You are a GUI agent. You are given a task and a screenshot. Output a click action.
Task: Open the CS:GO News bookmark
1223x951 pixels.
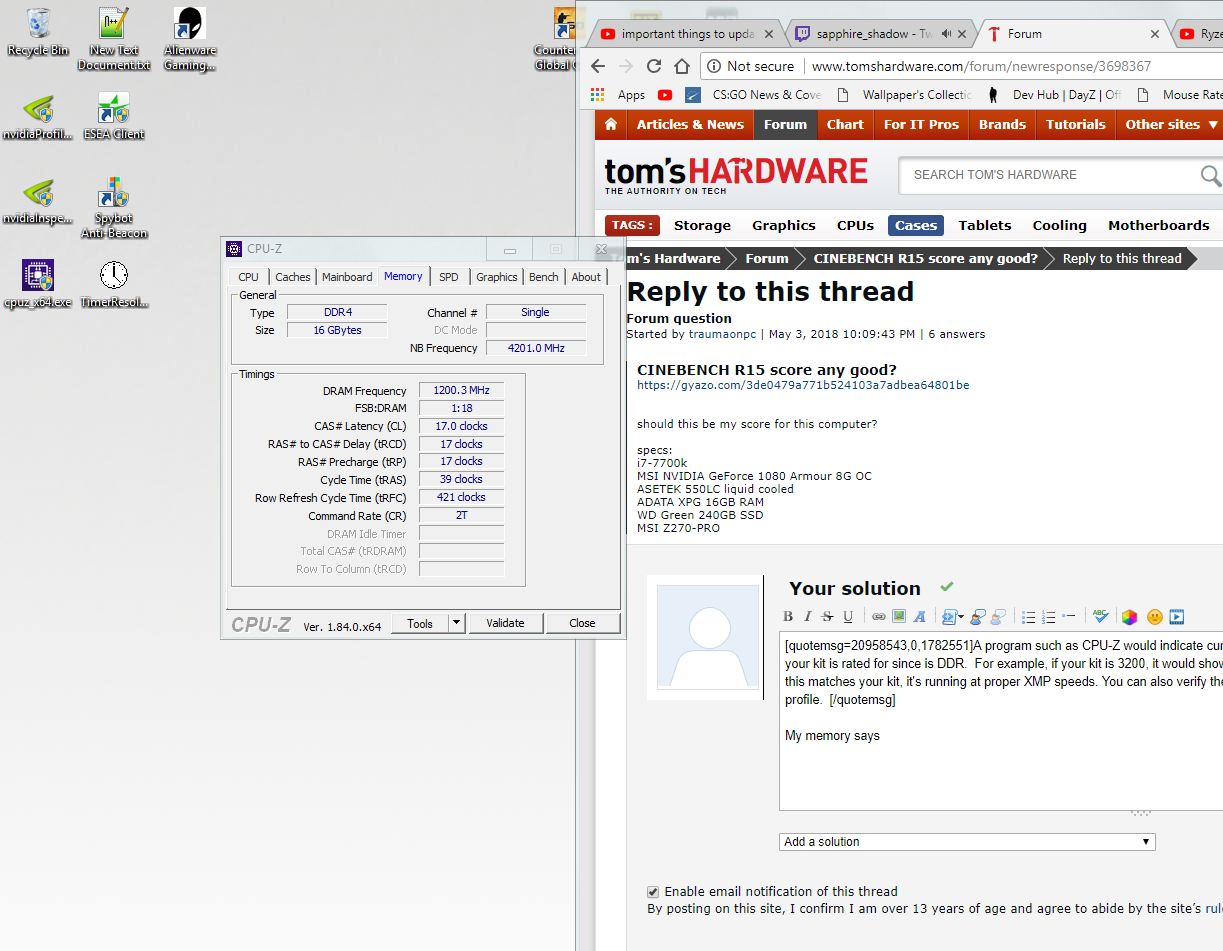pyautogui.click(x=754, y=95)
